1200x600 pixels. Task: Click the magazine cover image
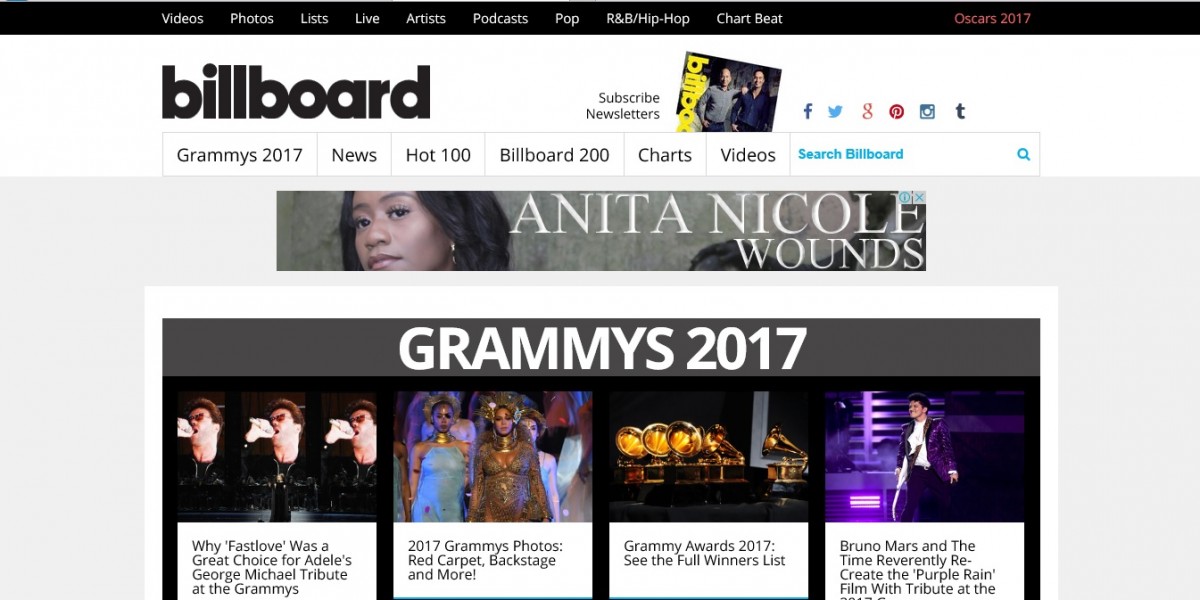(728, 92)
